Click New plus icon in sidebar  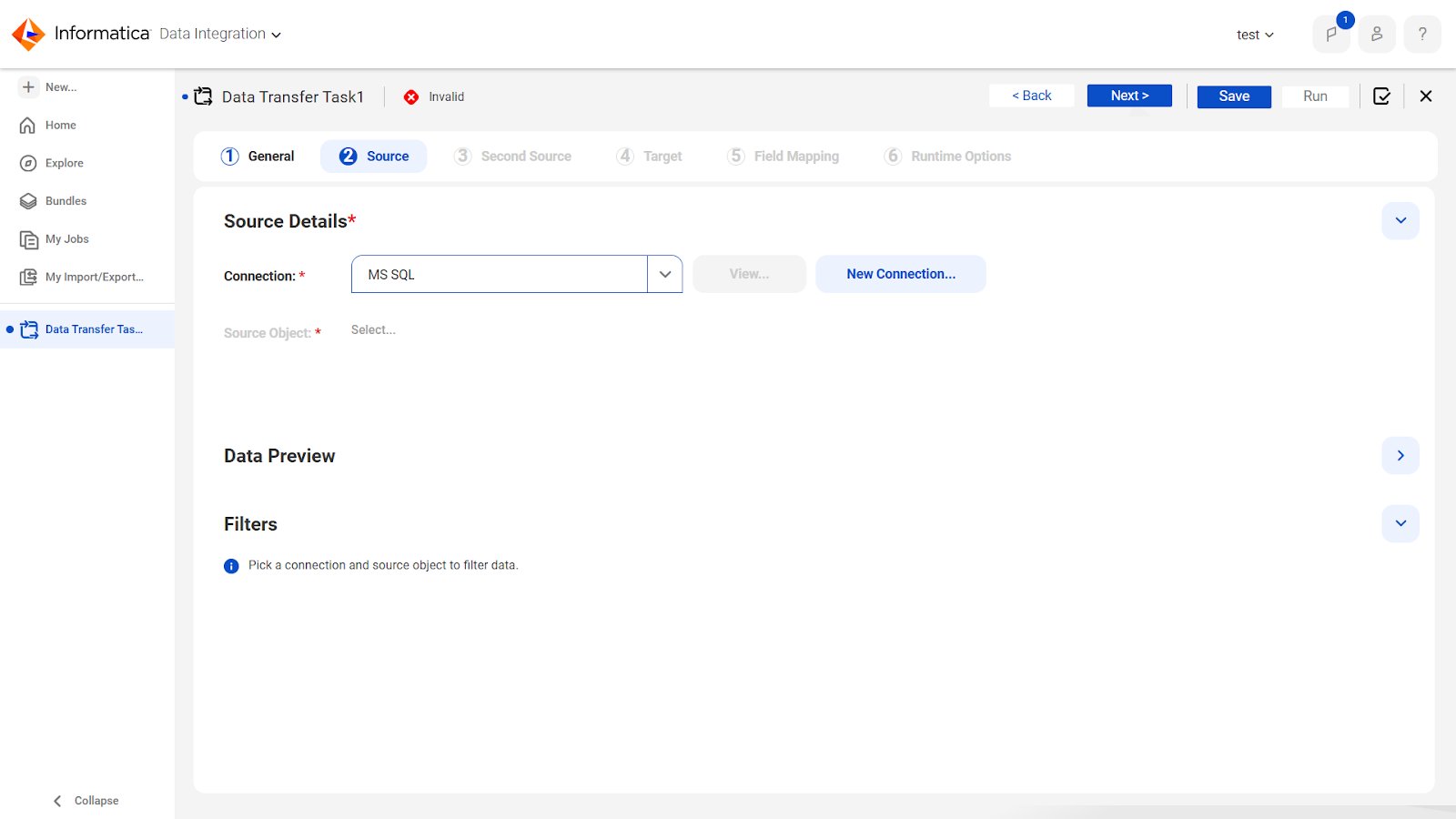pyautogui.click(x=29, y=87)
